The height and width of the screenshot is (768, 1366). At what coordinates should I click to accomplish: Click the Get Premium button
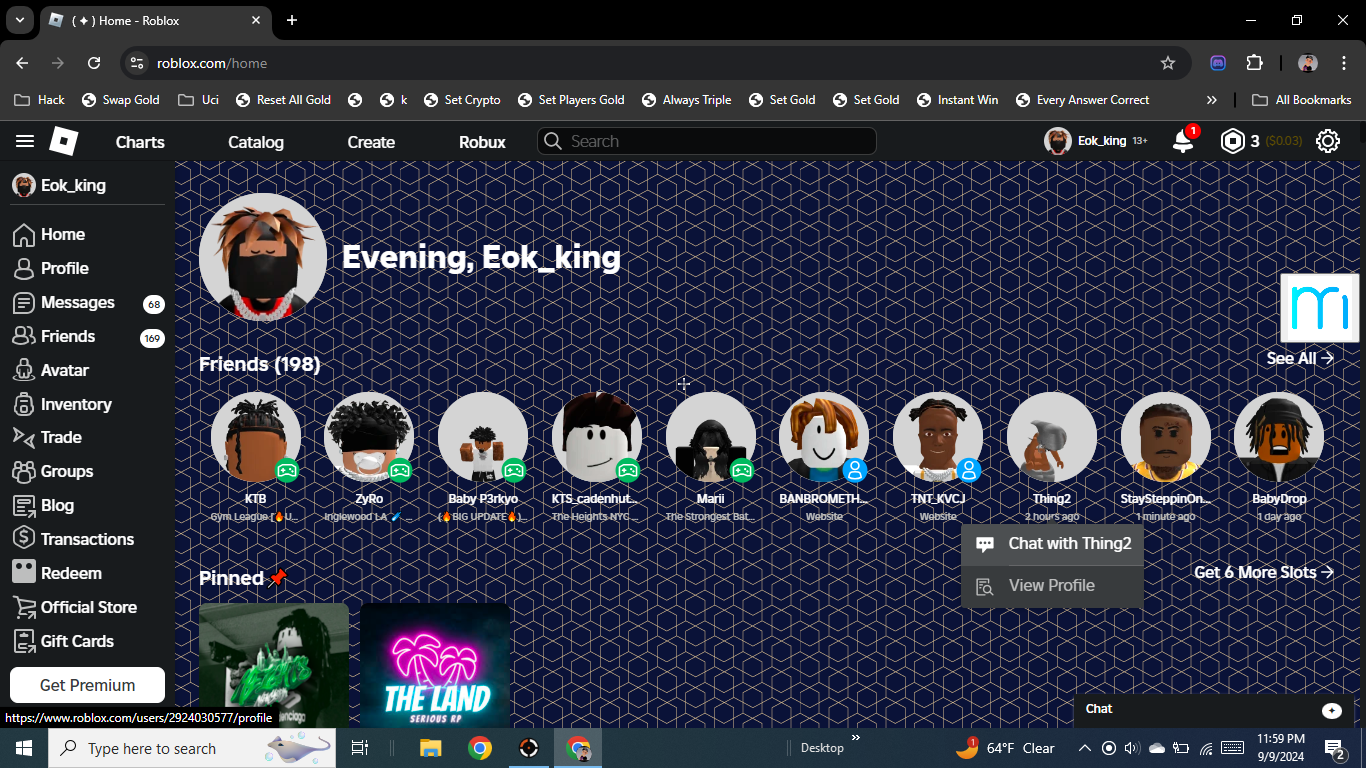[87, 685]
